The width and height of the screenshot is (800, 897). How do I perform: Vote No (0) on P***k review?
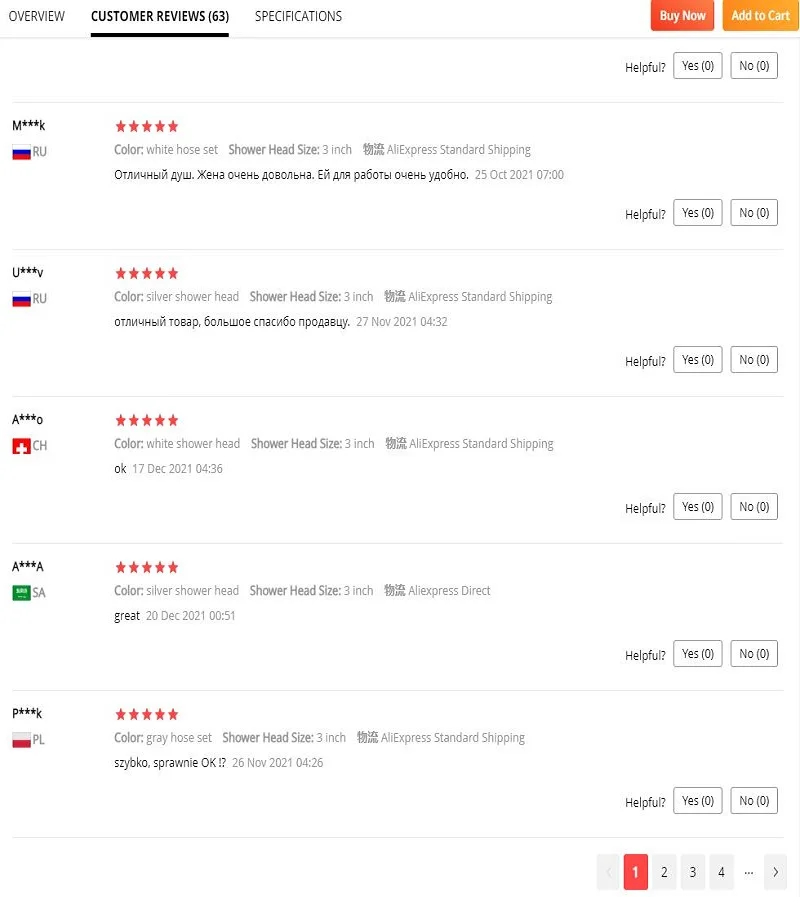[x=754, y=801]
